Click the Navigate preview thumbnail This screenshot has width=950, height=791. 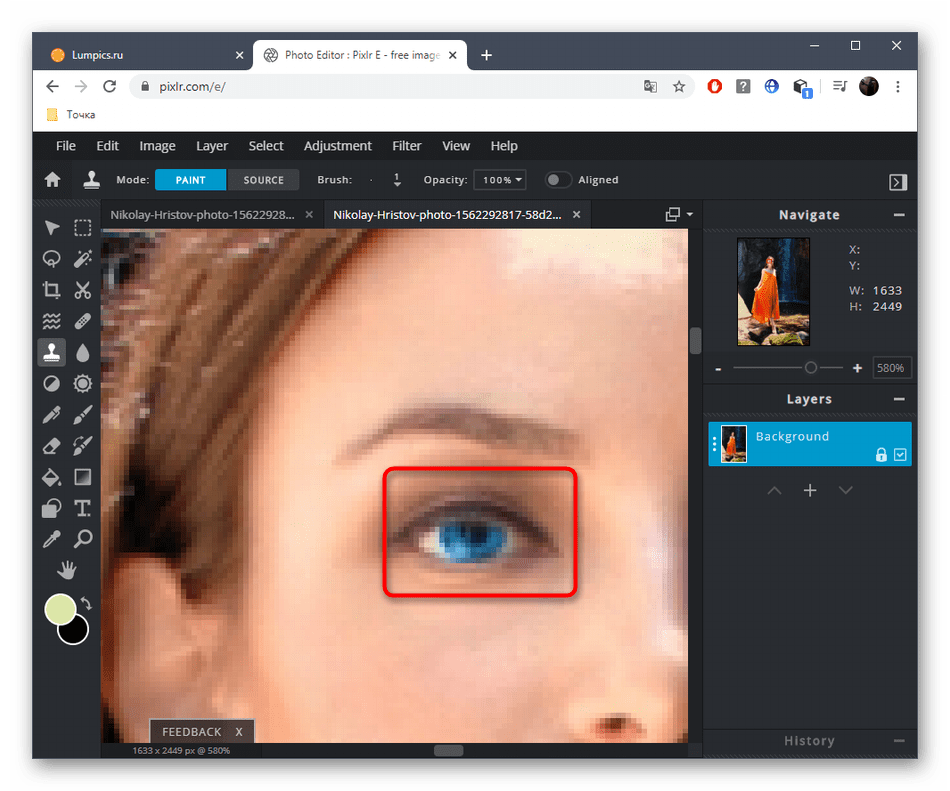(x=773, y=291)
